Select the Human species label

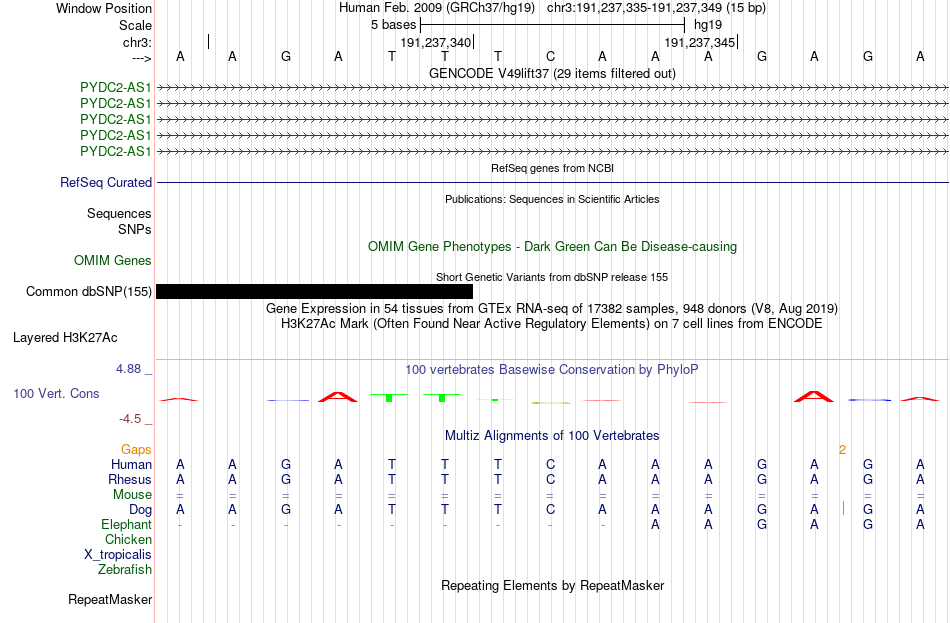131,465
